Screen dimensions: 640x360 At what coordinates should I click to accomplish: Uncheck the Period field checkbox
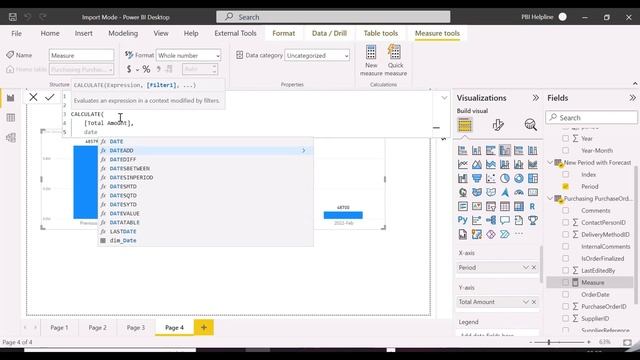pos(565,186)
